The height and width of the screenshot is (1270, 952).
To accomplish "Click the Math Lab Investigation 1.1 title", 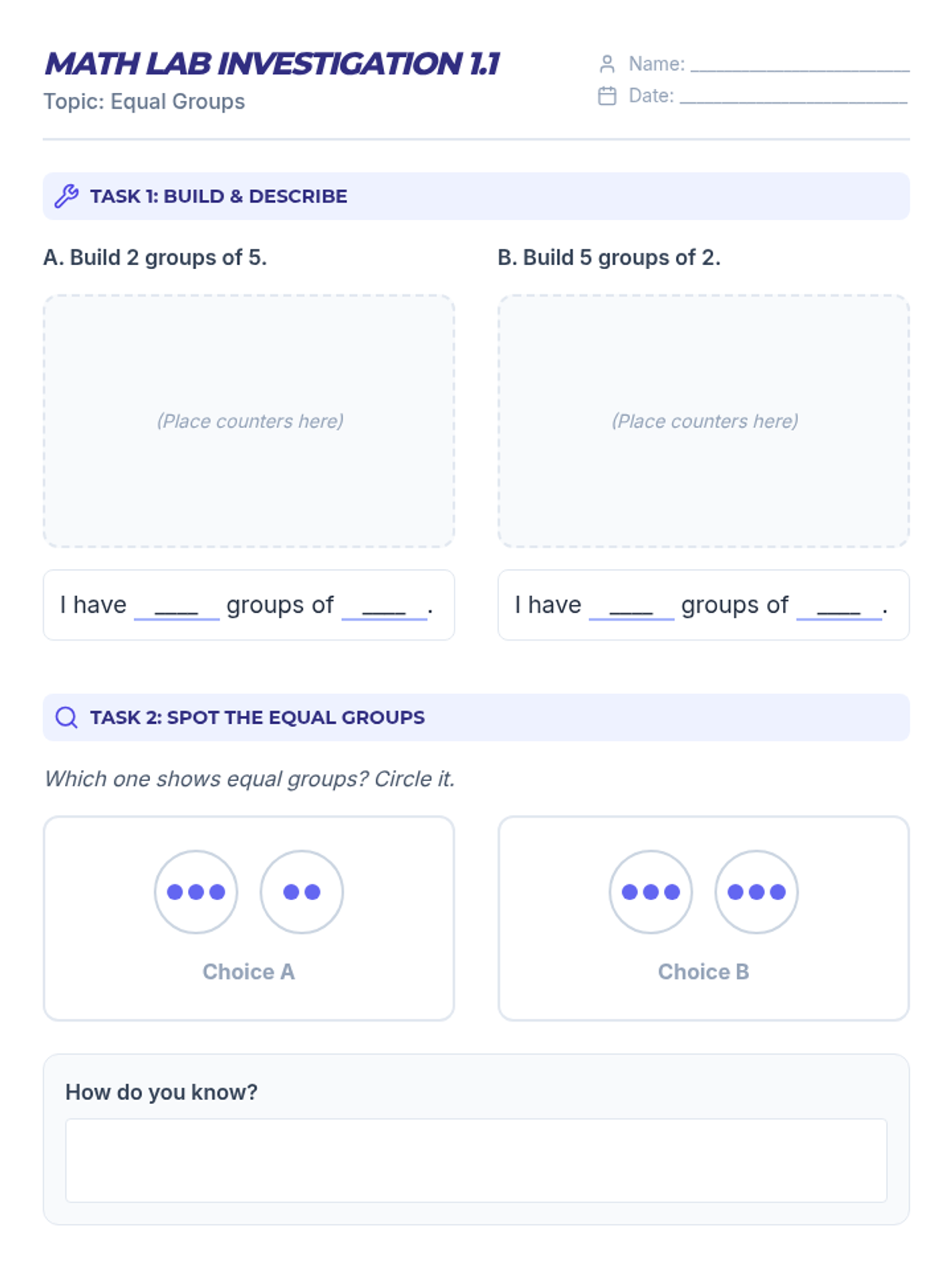I will (272, 63).
